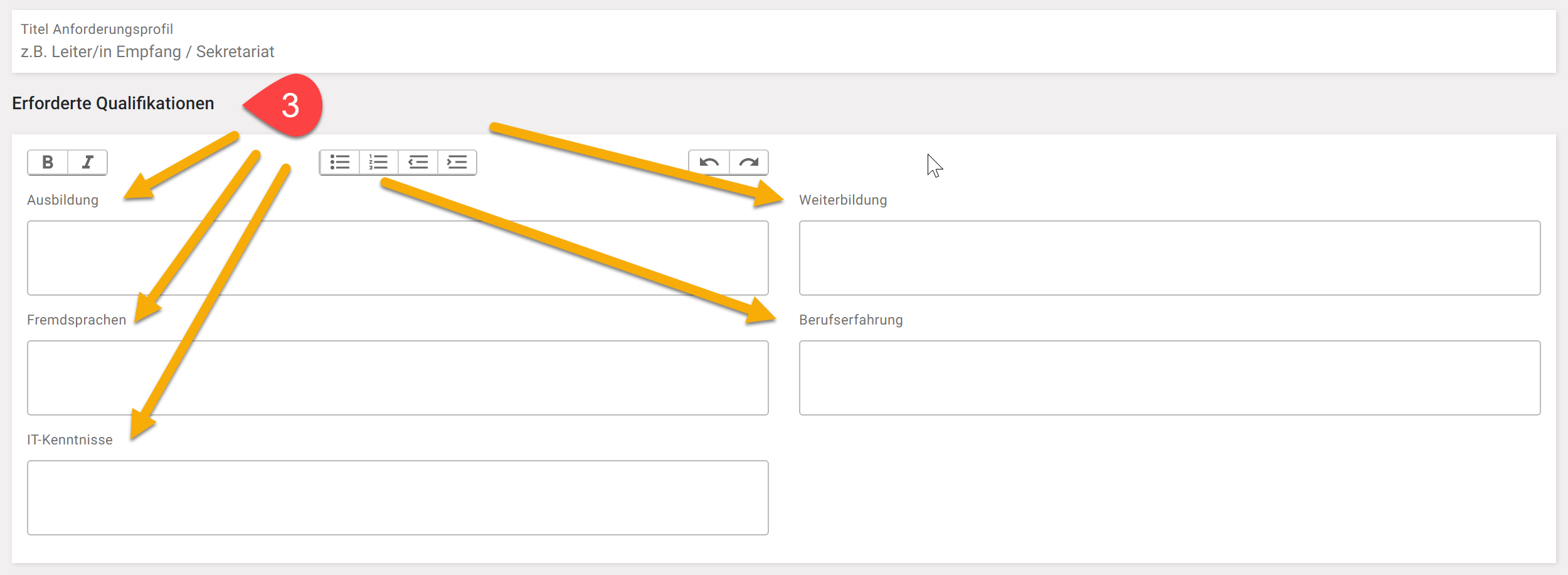1568x575 pixels.
Task: Focus the IT-Kenntnisse text box
Action: 398,498
